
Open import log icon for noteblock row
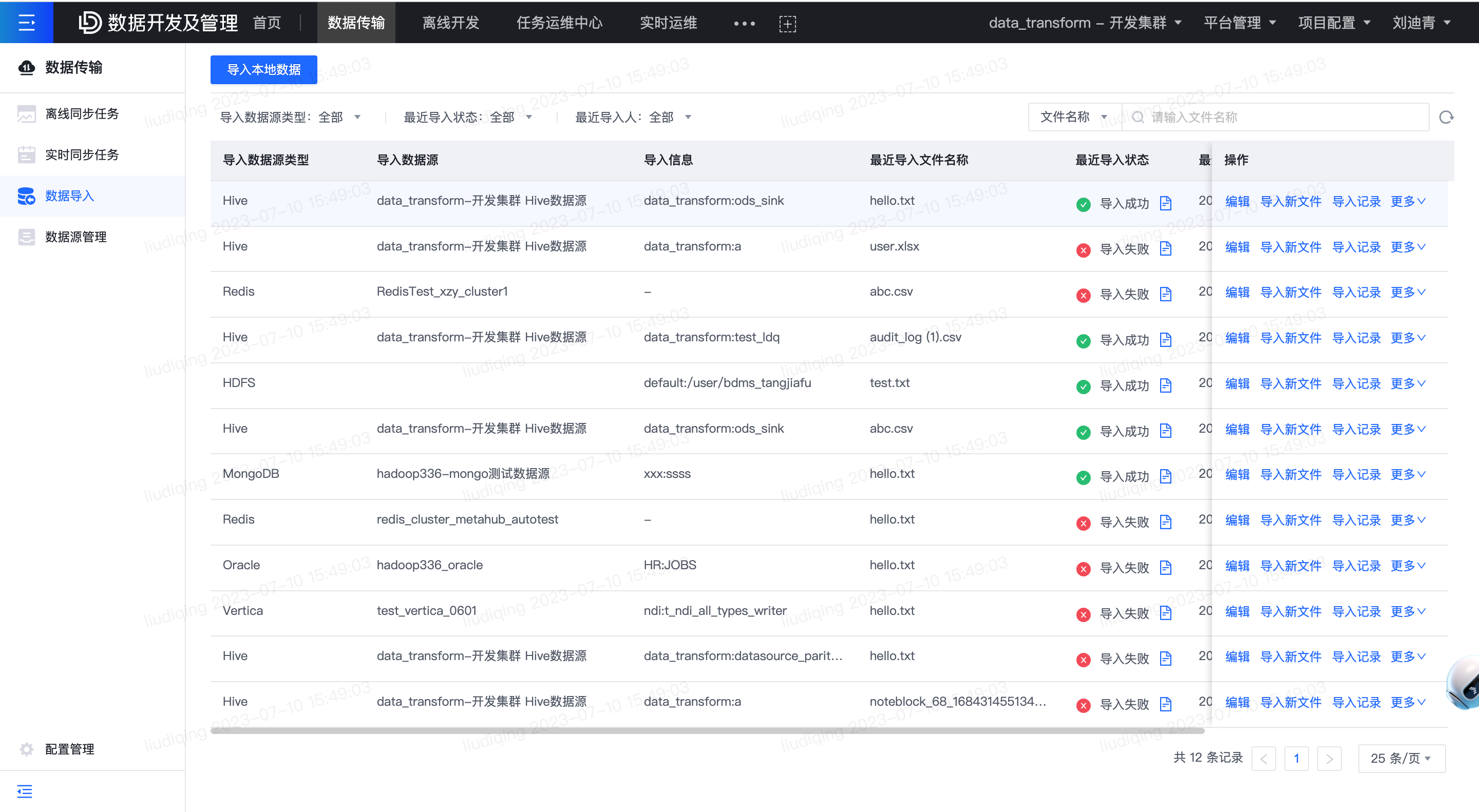[x=1165, y=704]
